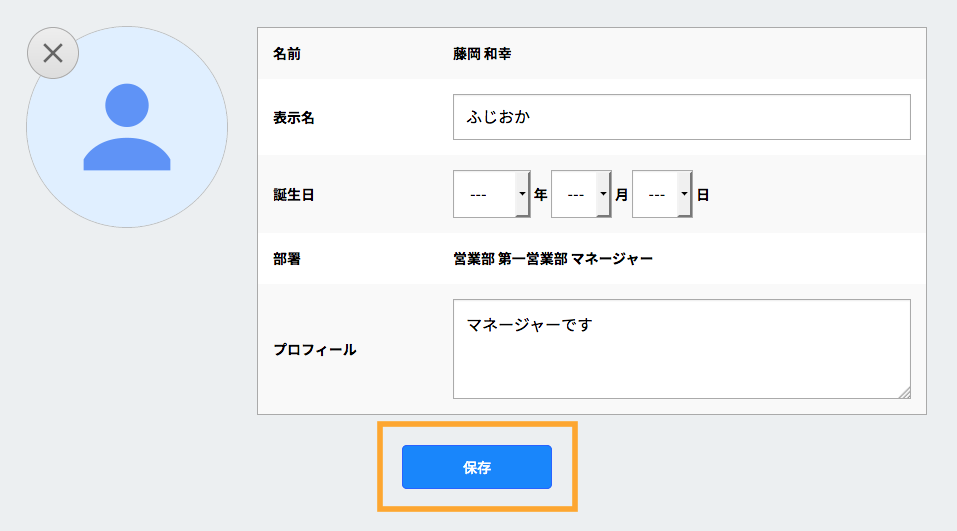Click the 部署 row label
Viewport: 957px width, 531px height.
coord(287,259)
